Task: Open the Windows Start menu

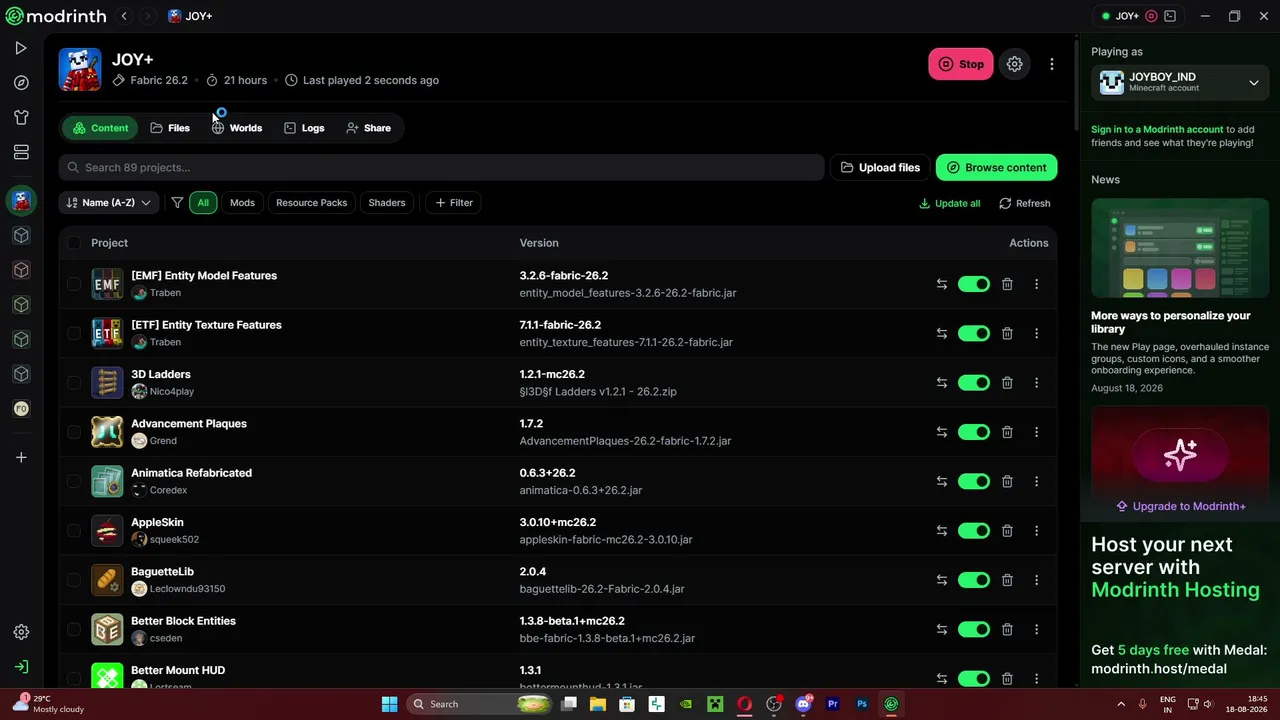Action: (390, 704)
